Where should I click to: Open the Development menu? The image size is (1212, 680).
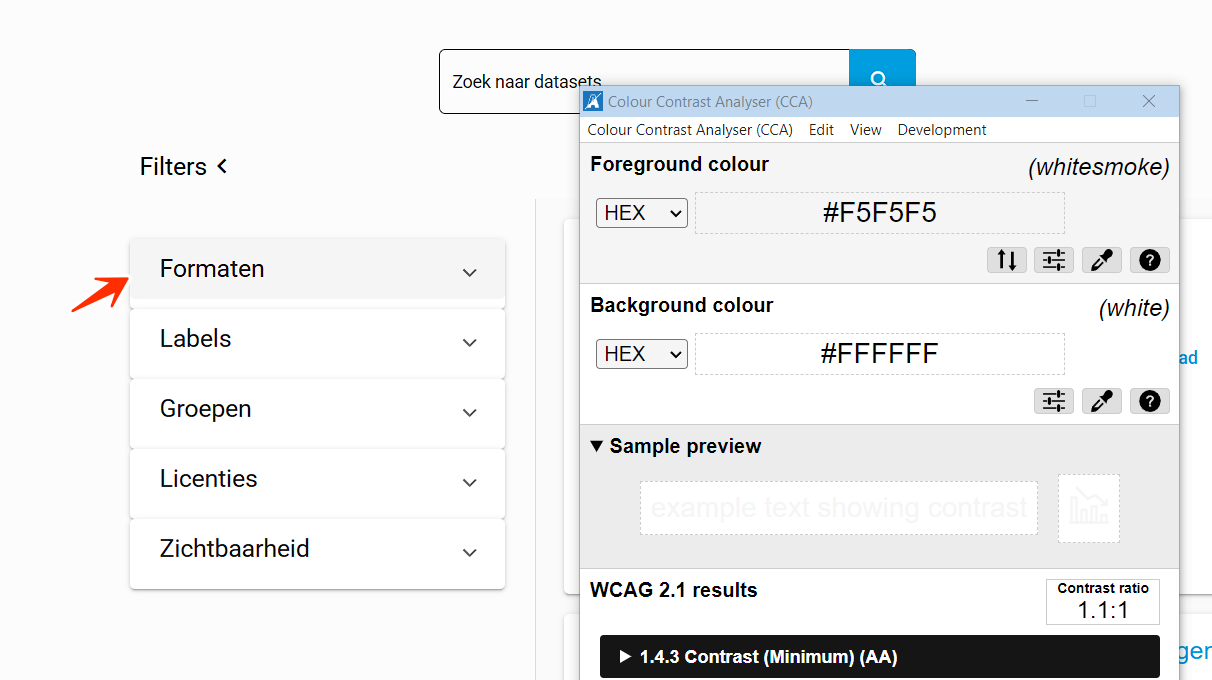(x=941, y=130)
